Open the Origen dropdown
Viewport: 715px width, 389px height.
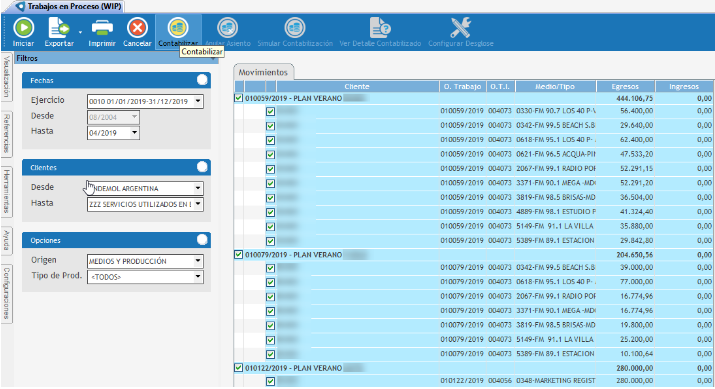tap(198, 261)
